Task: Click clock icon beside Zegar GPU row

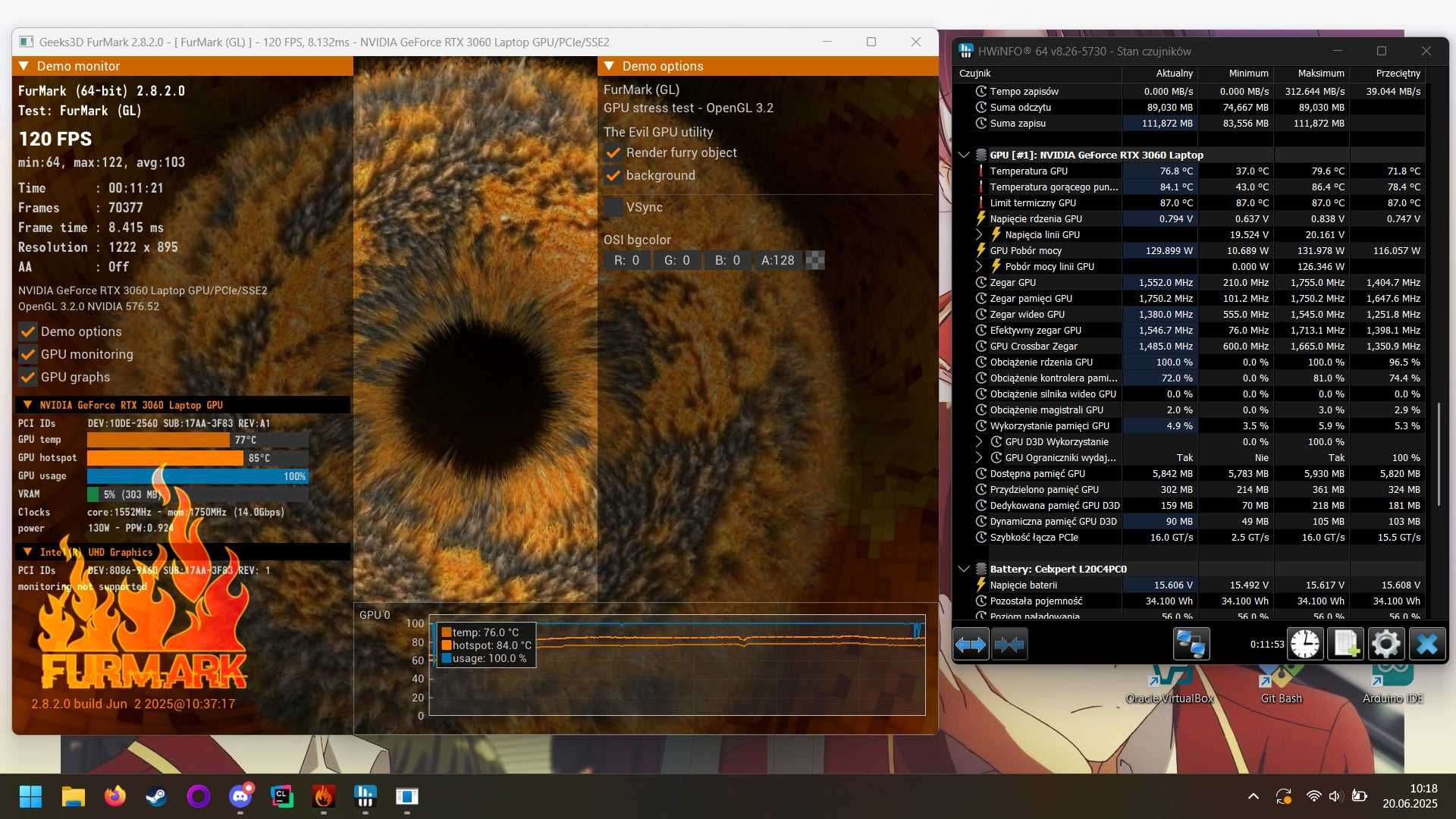Action: pyautogui.click(x=981, y=282)
